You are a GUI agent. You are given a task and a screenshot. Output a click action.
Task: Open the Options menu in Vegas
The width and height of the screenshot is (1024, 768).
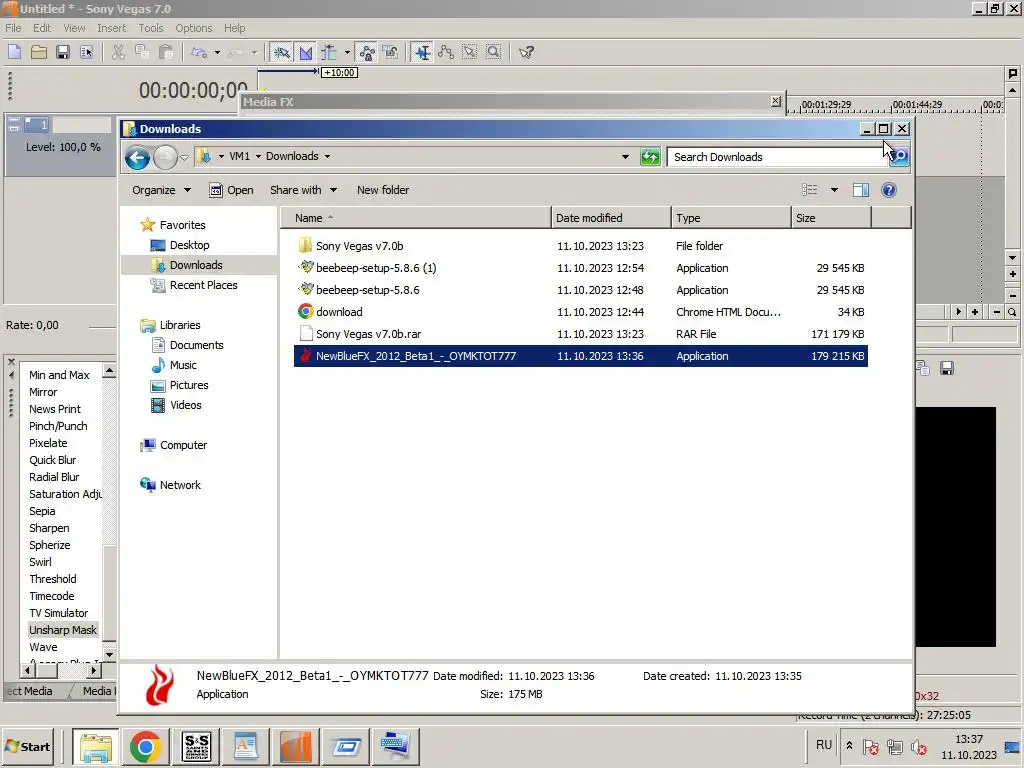tap(193, 28)
